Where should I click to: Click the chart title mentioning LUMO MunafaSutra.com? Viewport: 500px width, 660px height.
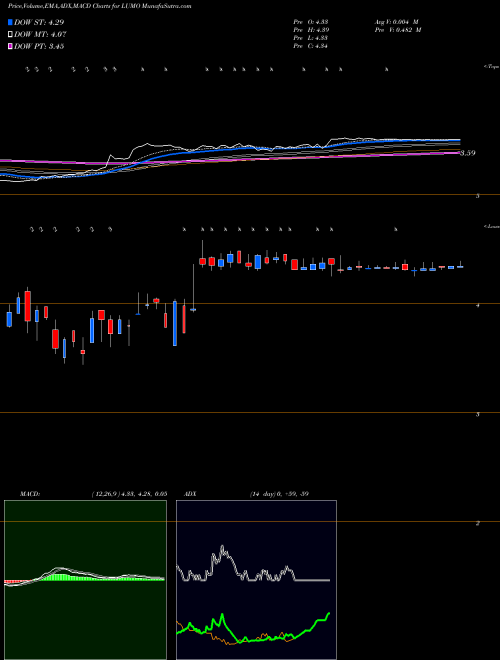pyautogui.click(x=99, y=7)
